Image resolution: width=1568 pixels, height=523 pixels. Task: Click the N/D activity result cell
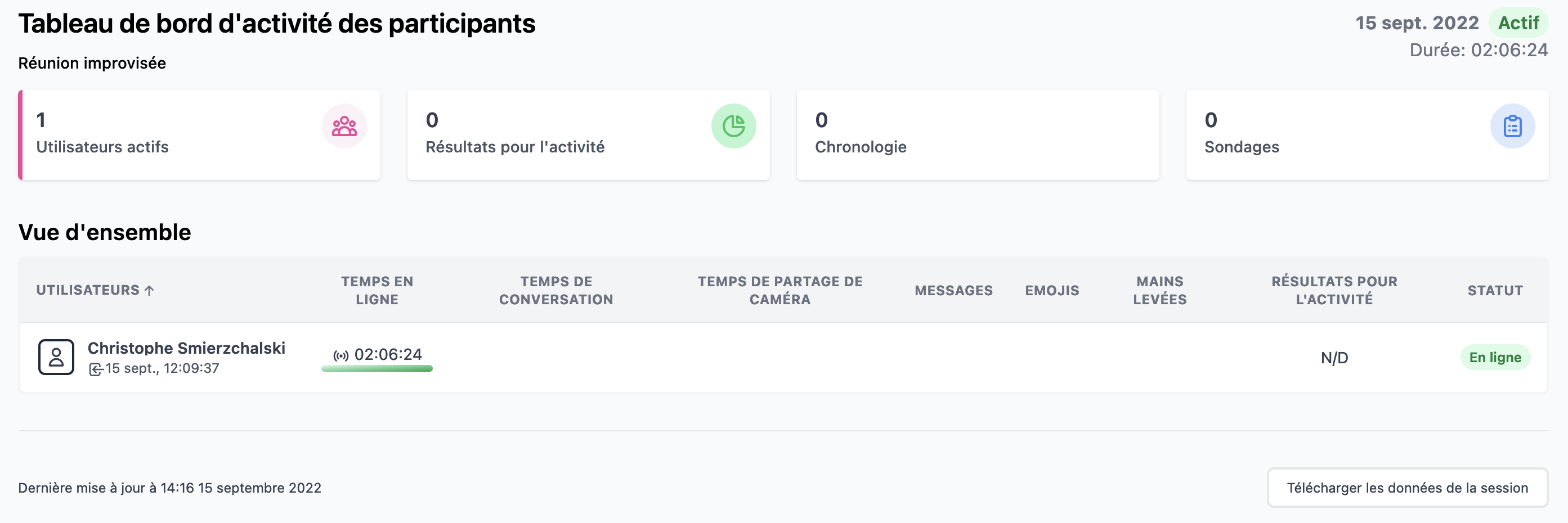(1334, 358)
